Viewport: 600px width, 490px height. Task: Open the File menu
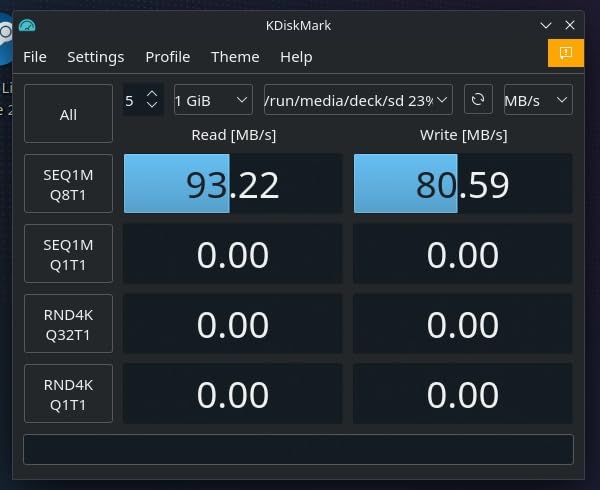pos(35,57)
